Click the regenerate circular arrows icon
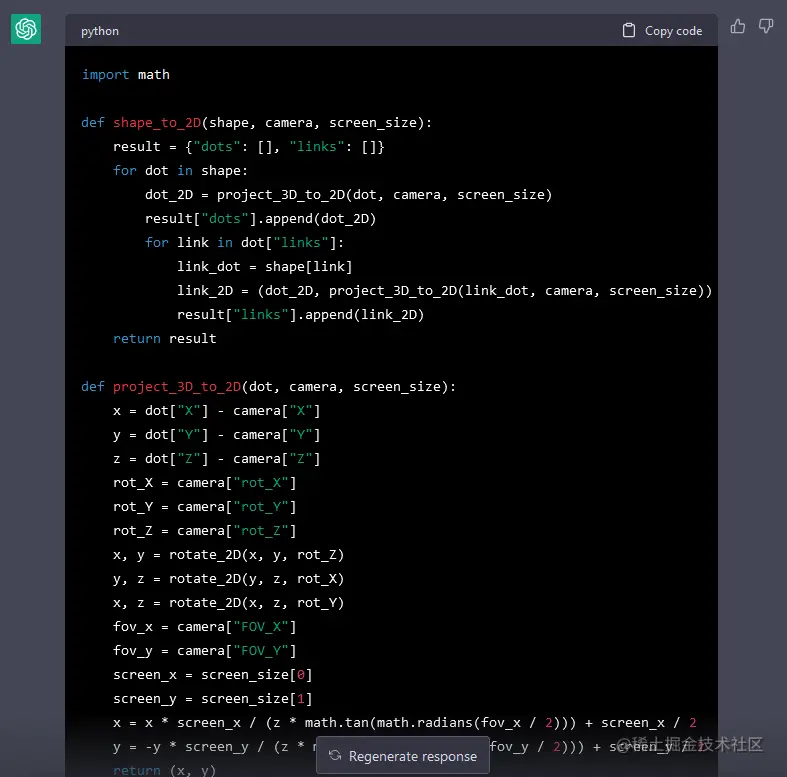Image resolution: width=787 pixels, height=777 pixels. coord(335,755)
